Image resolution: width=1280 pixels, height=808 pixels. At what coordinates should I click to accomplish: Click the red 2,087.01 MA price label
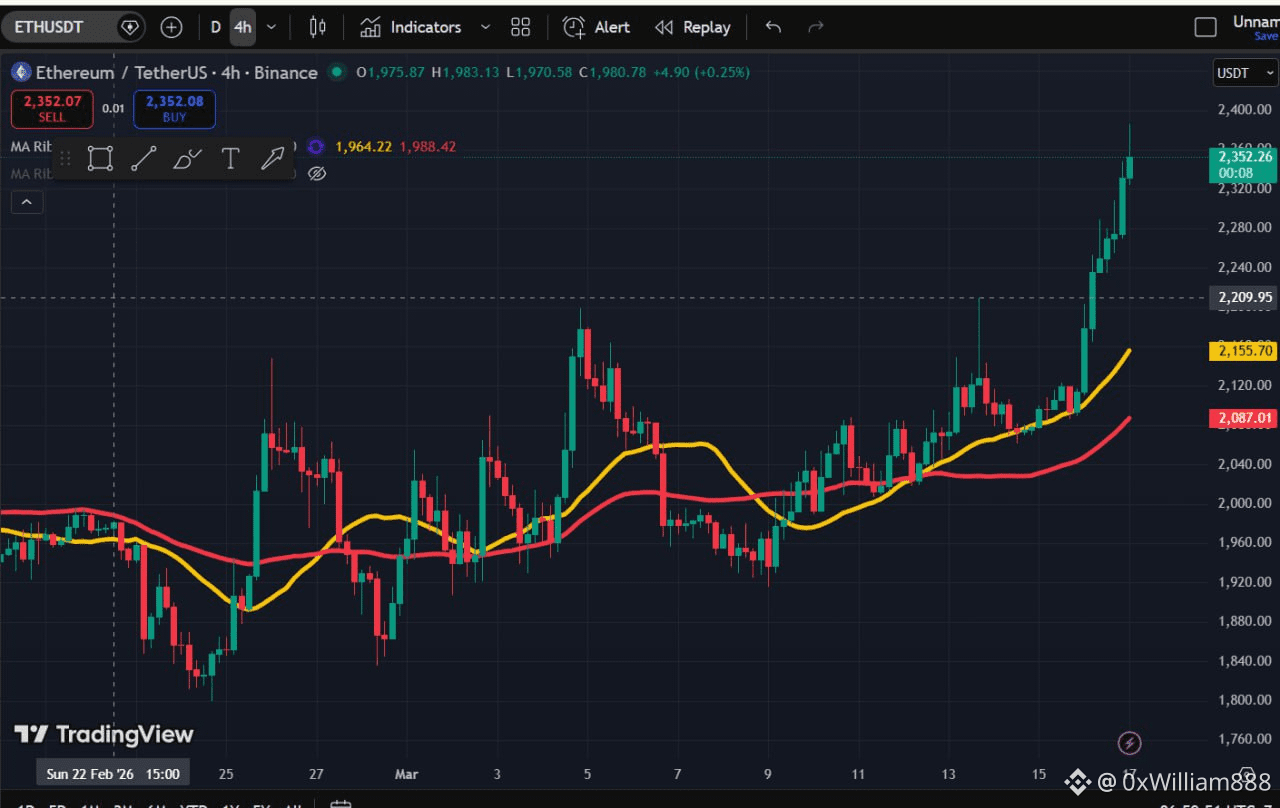1244,418
